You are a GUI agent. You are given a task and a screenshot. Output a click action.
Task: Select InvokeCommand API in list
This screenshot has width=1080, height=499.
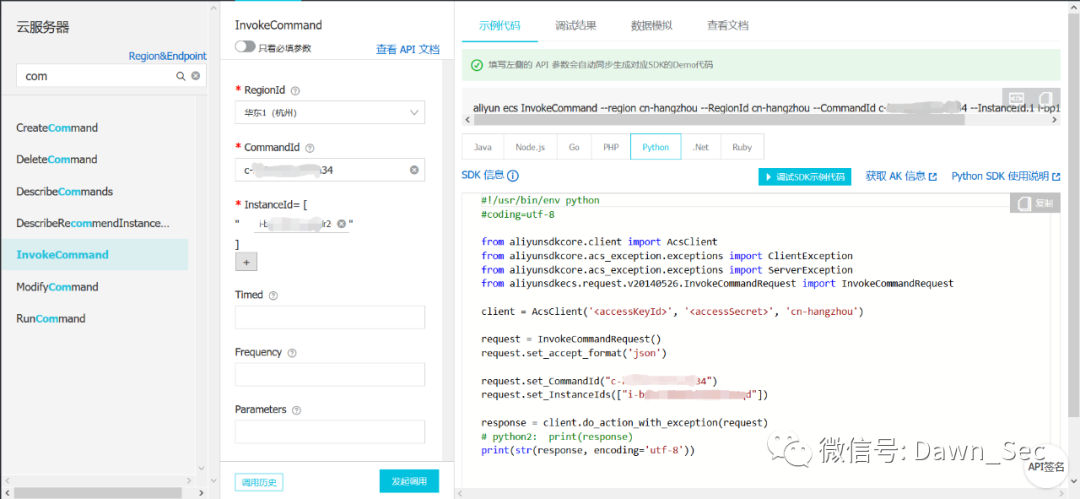click(94, 254)
